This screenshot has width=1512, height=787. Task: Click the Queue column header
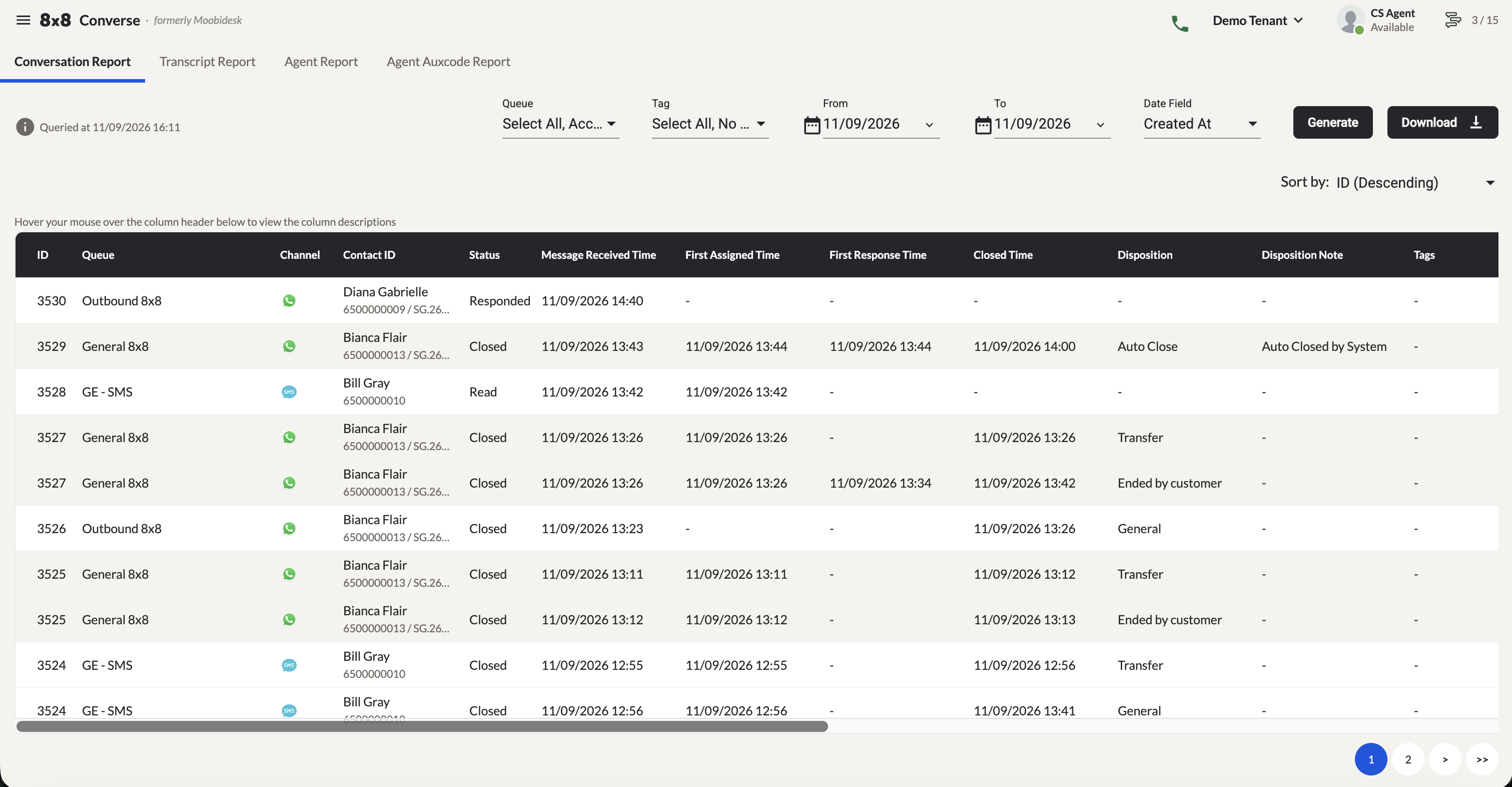pyautogui.click(x=98, y=255)
